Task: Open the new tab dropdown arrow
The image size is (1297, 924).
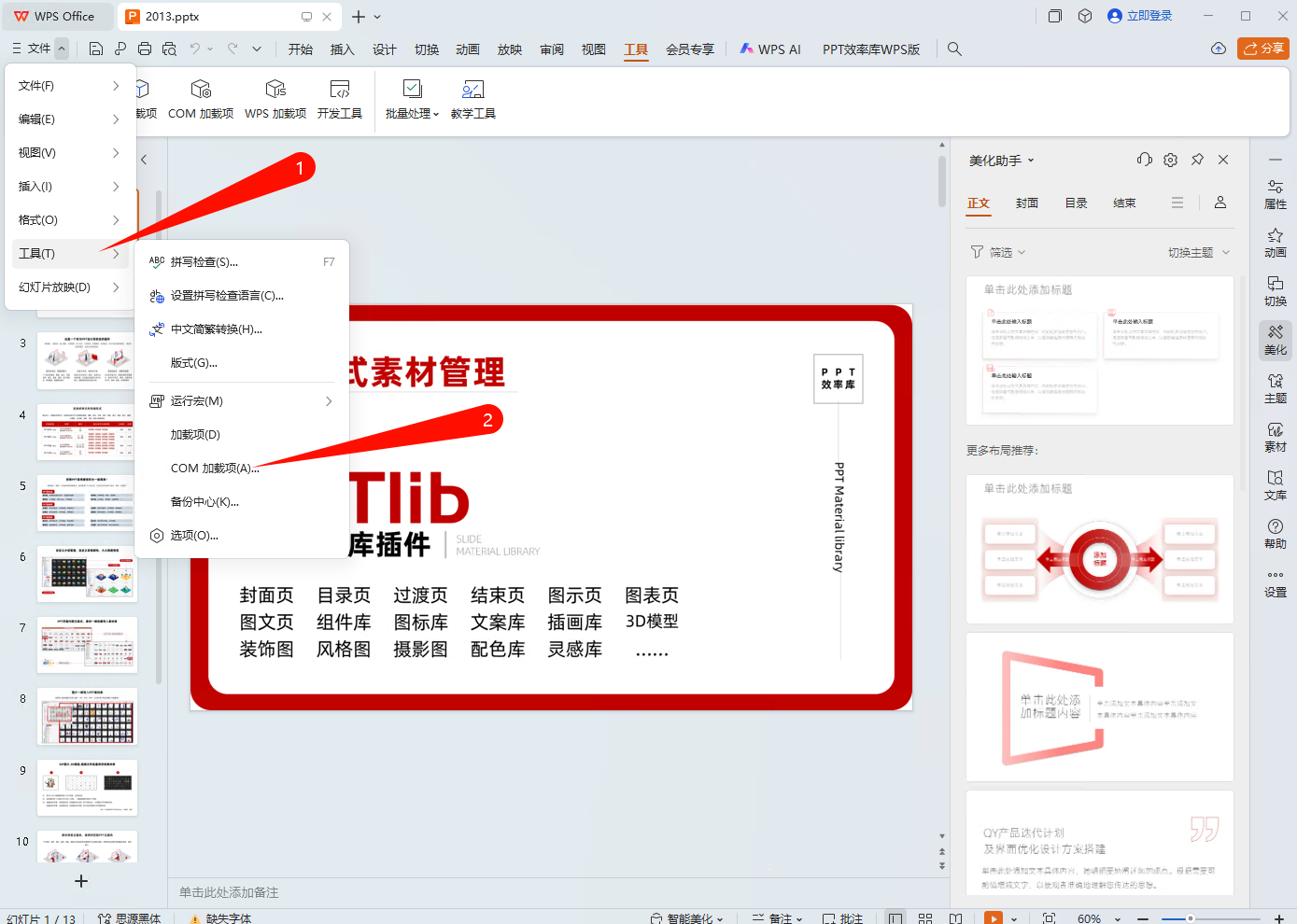Action: (x=377, y=17)
